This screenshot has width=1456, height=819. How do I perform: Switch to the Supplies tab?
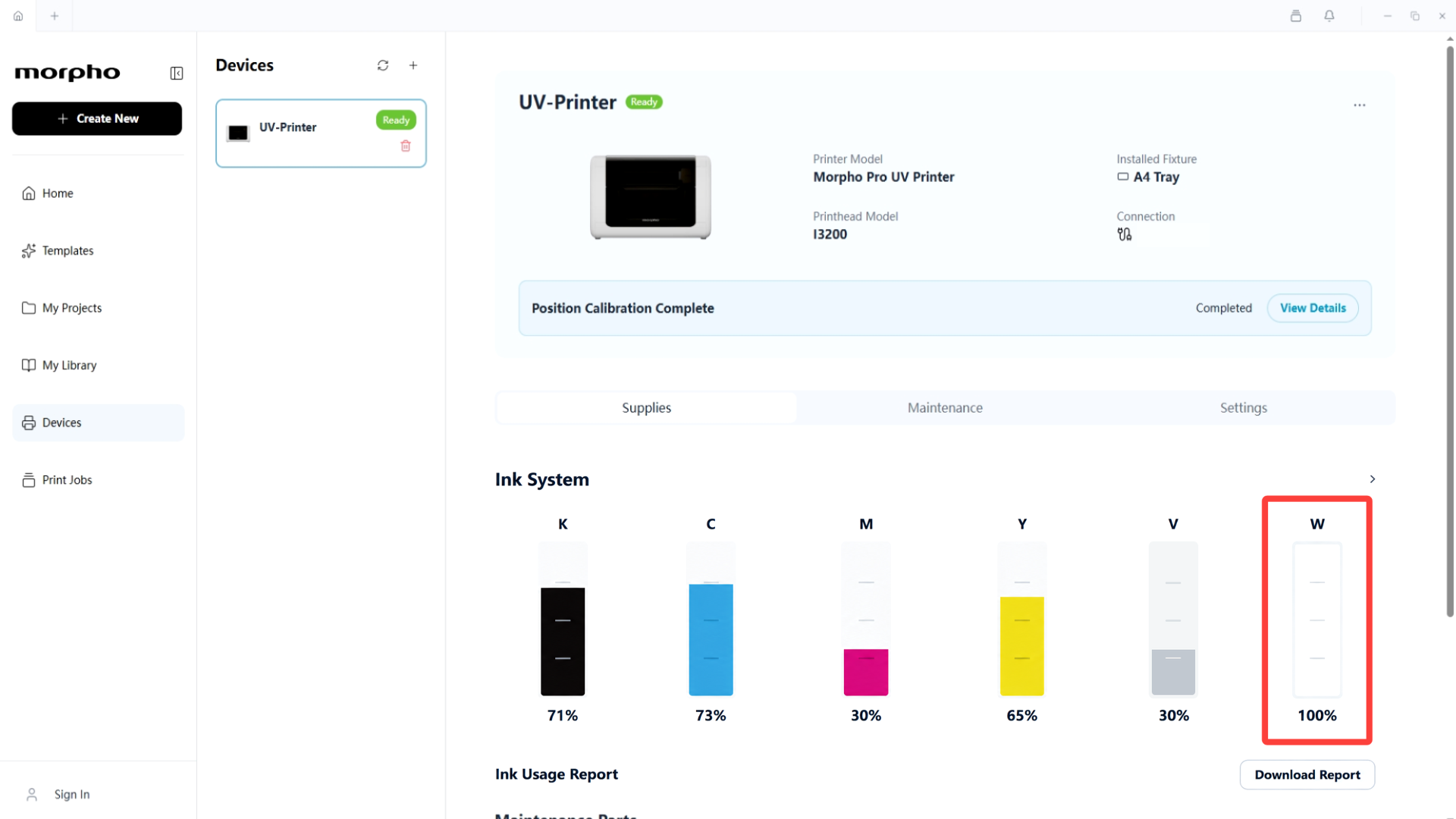click(x=646, y=408)
